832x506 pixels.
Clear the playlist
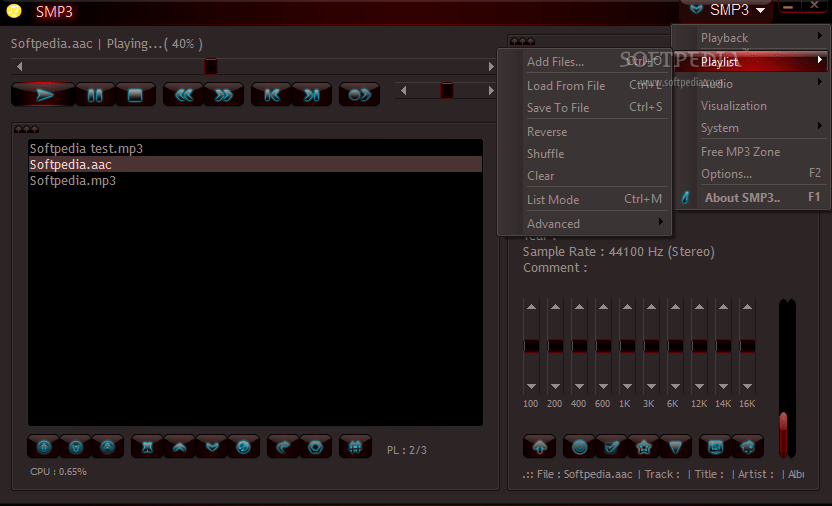584,176
